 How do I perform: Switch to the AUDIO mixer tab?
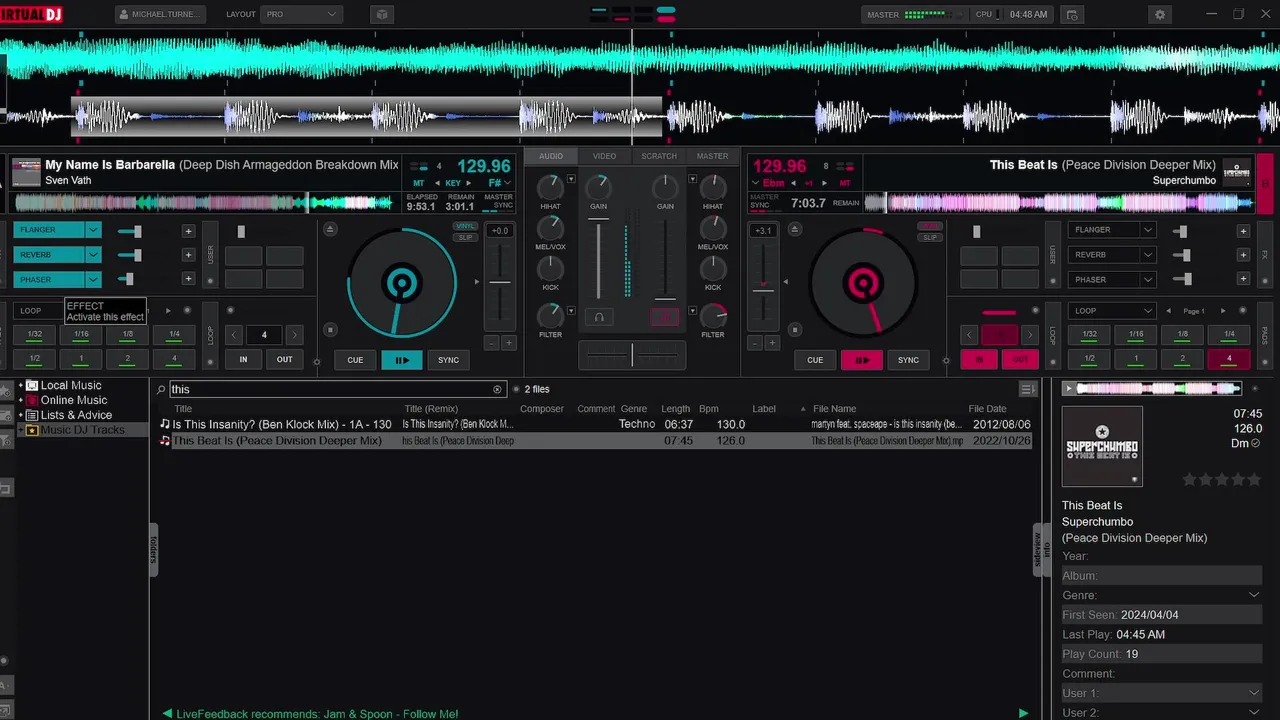551,156
